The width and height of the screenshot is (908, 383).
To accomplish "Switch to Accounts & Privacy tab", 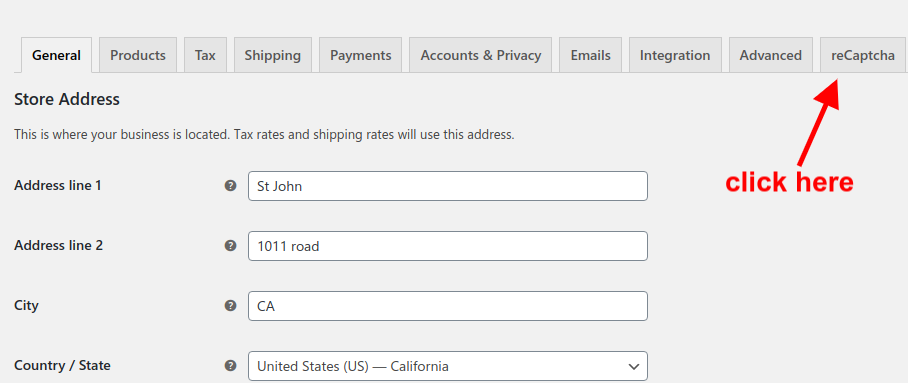I will point(481,56).
